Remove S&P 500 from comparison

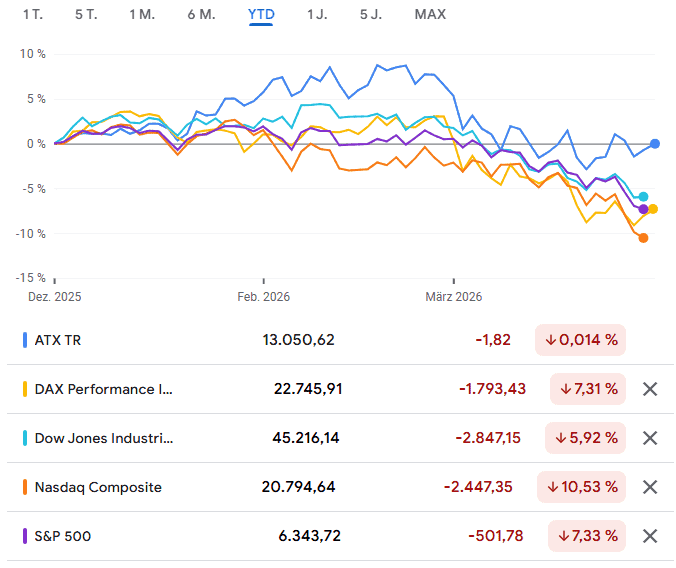coord(649,536)
